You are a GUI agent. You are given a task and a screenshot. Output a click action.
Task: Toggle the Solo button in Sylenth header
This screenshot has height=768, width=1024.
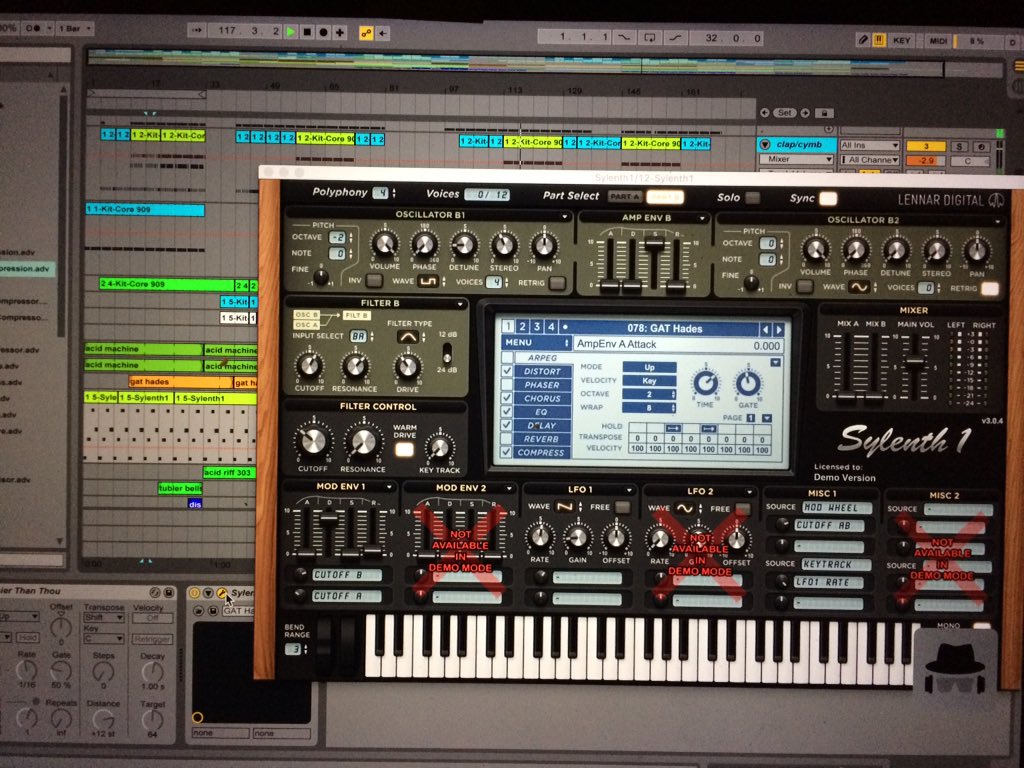coord(753,197)
